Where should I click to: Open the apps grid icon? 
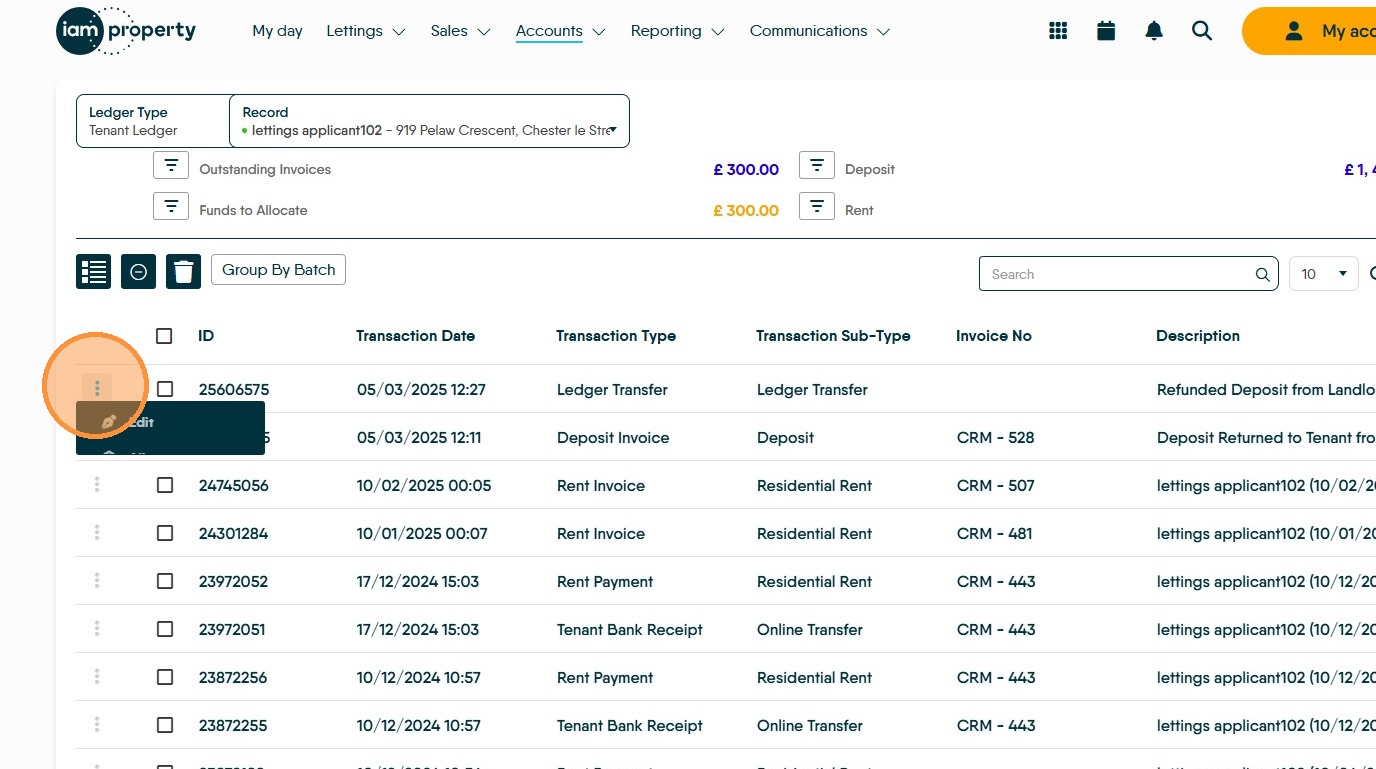pyautogui.click(x=1058, y=31)
